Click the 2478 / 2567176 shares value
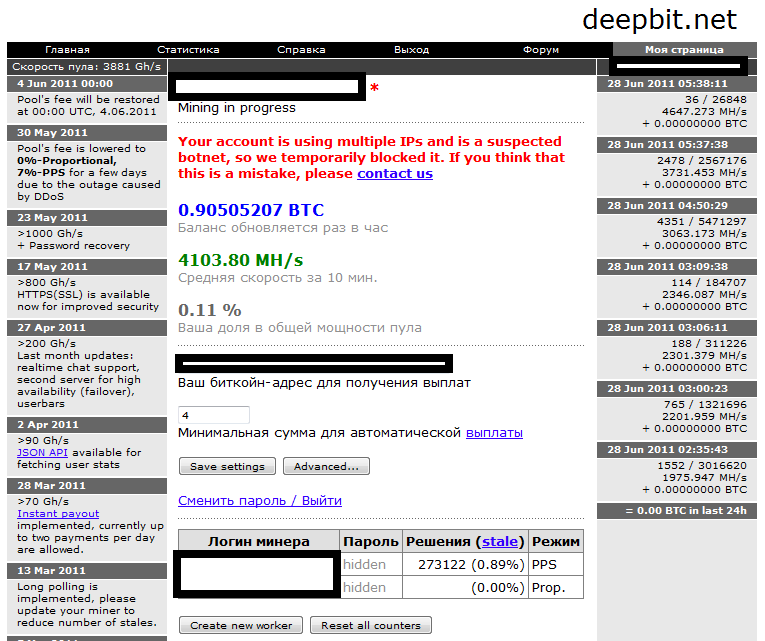 pyautogui.click(x=702, y=160)
